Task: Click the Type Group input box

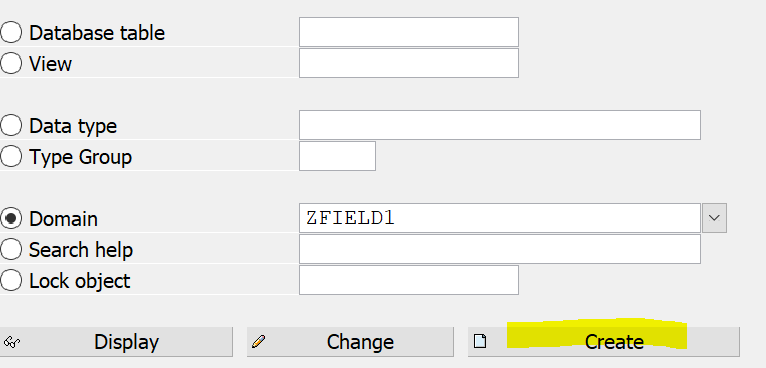Action: (x=337, y=156)
